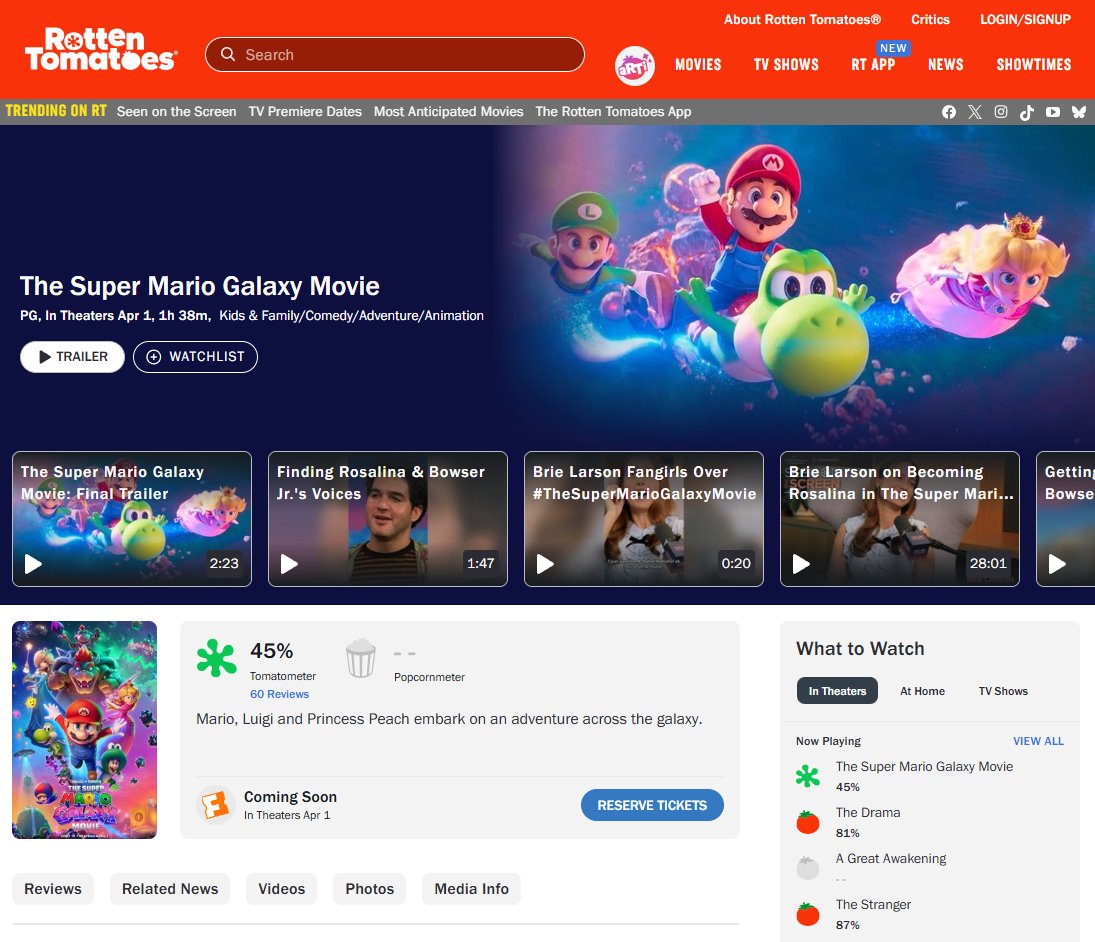Switch to the At Home tab
The width and height of the screenshot is (1095, 942).
pyautogui.click(x=922, y=691)
